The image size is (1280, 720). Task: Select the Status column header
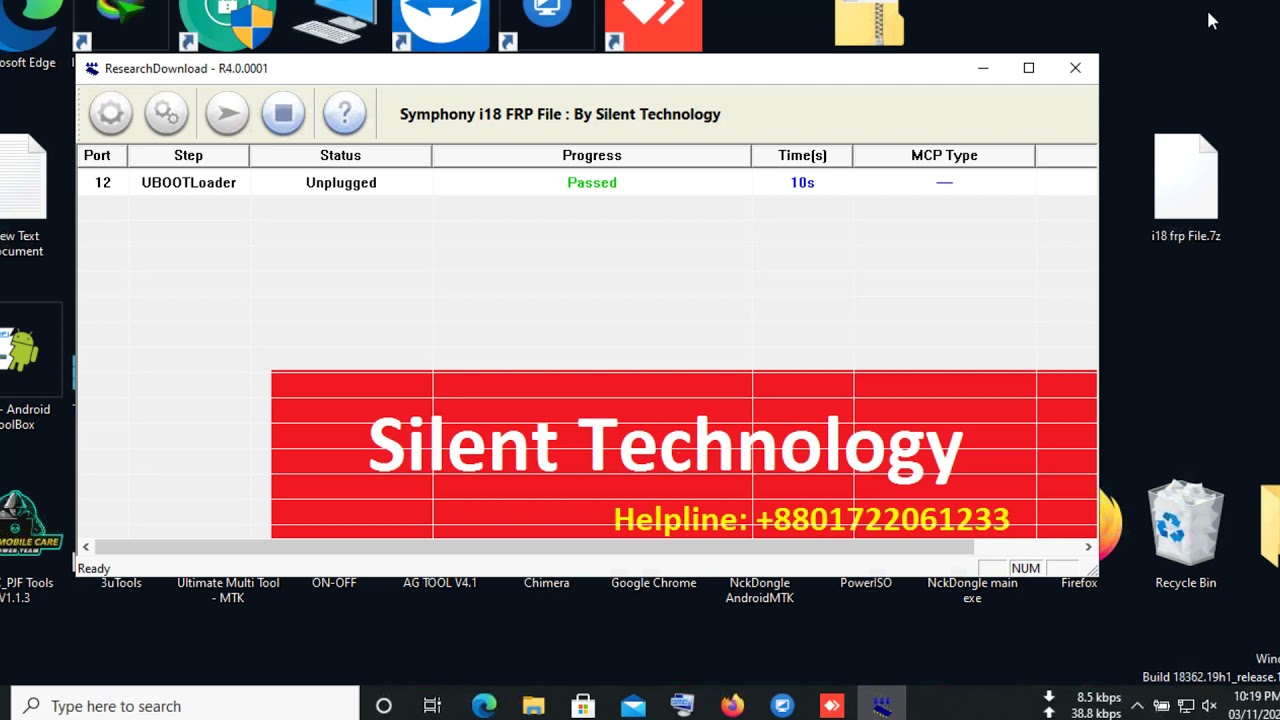coord(340,155)
